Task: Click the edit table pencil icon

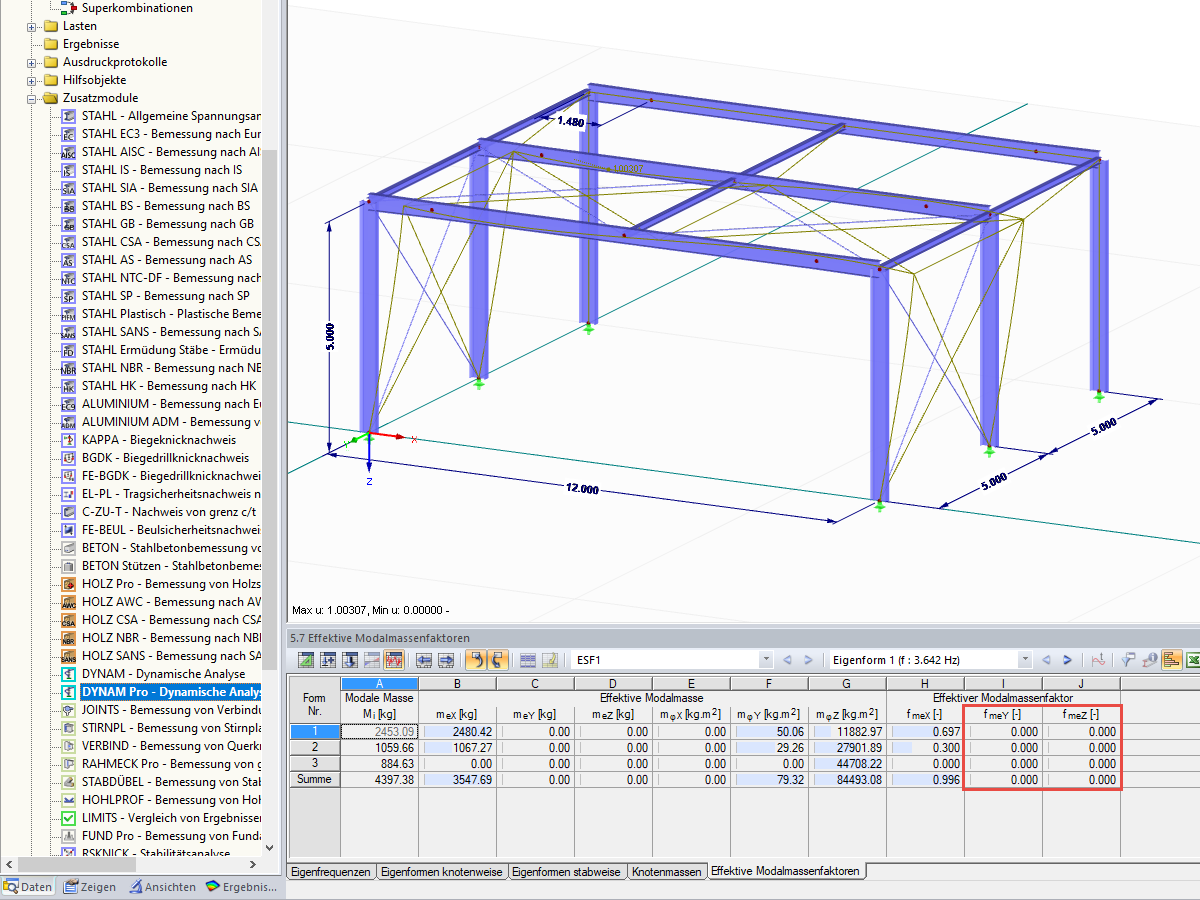Action: tap(549, 660)
